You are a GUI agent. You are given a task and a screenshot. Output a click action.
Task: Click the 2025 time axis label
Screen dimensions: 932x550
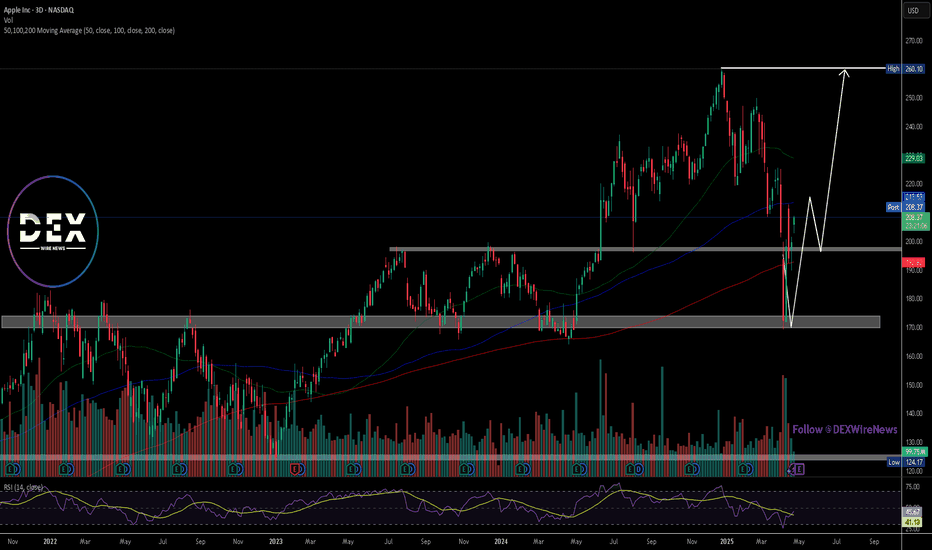(726, 542)
